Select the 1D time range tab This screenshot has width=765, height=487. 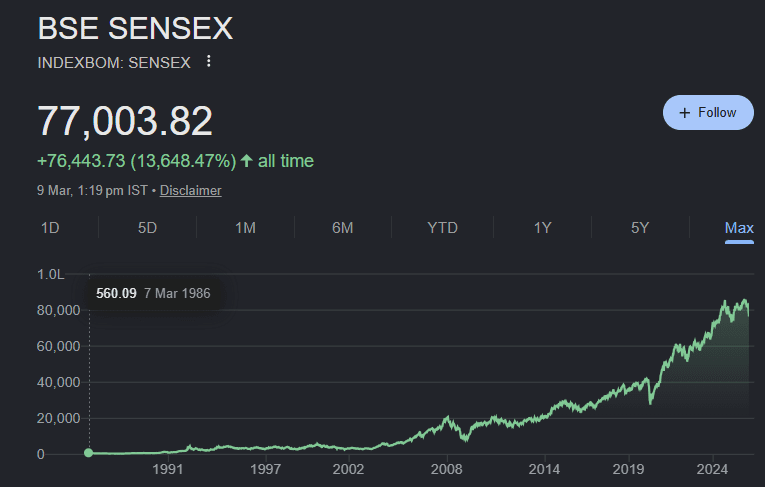click(x=50, y=228)
